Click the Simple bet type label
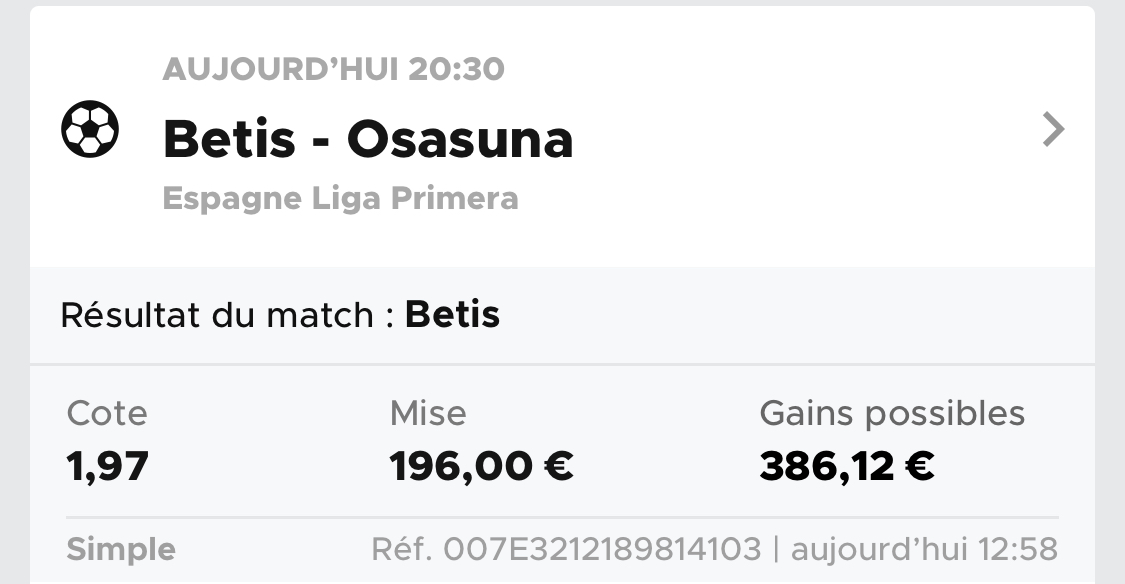Viewport: 1125px width, 584px height. pyautogui.click(x=120, y=549)
